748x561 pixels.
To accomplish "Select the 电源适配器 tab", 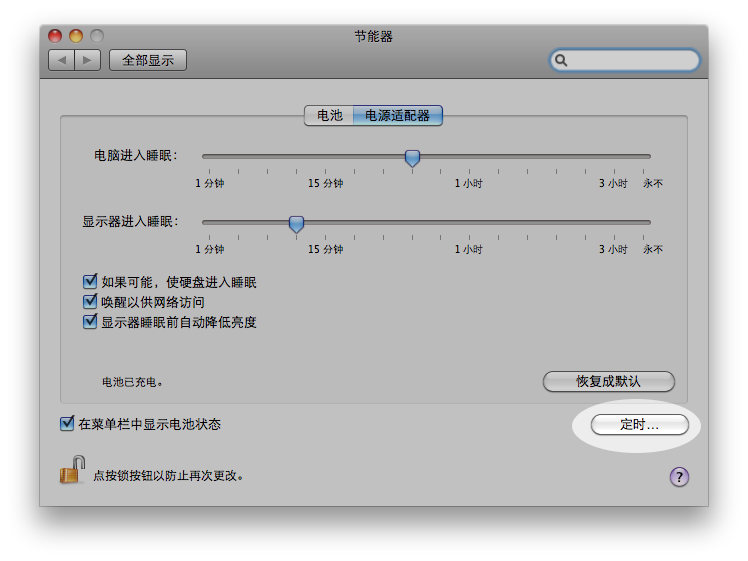I will tap(397, 115).
